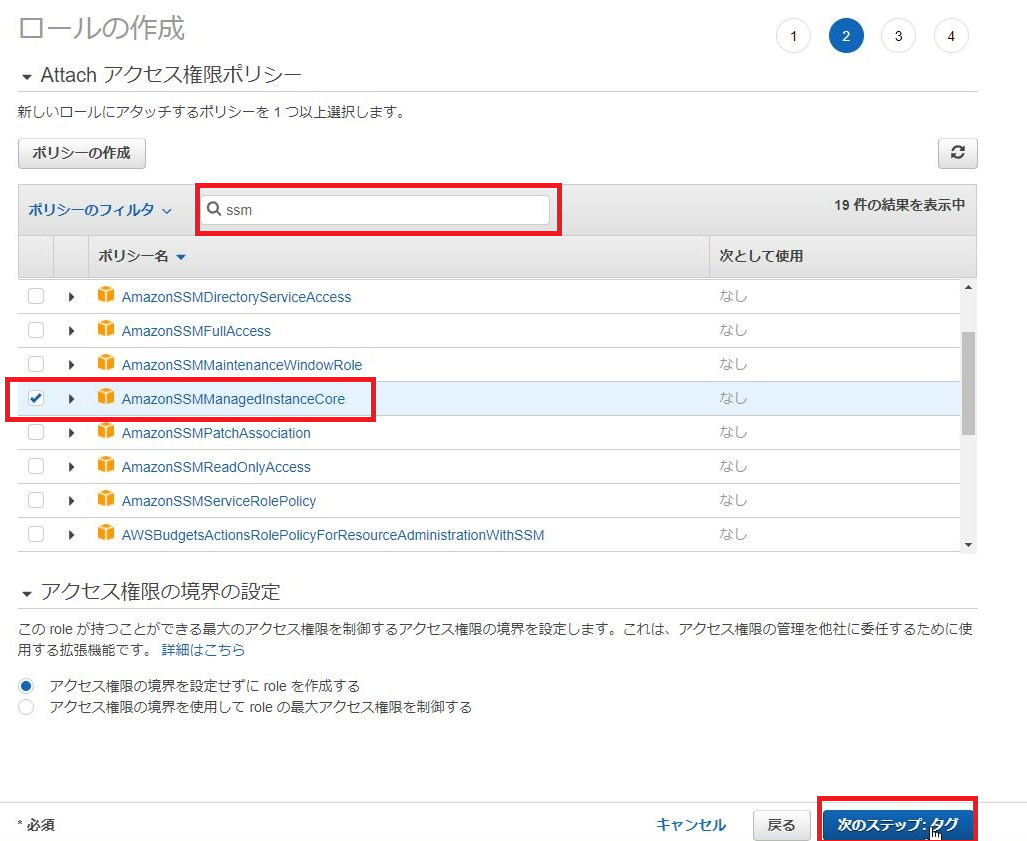Expand AmazonSSMMaintenanceWindowRole policy details
Screen dimensions: 1027x841
[x=71, y=365]
